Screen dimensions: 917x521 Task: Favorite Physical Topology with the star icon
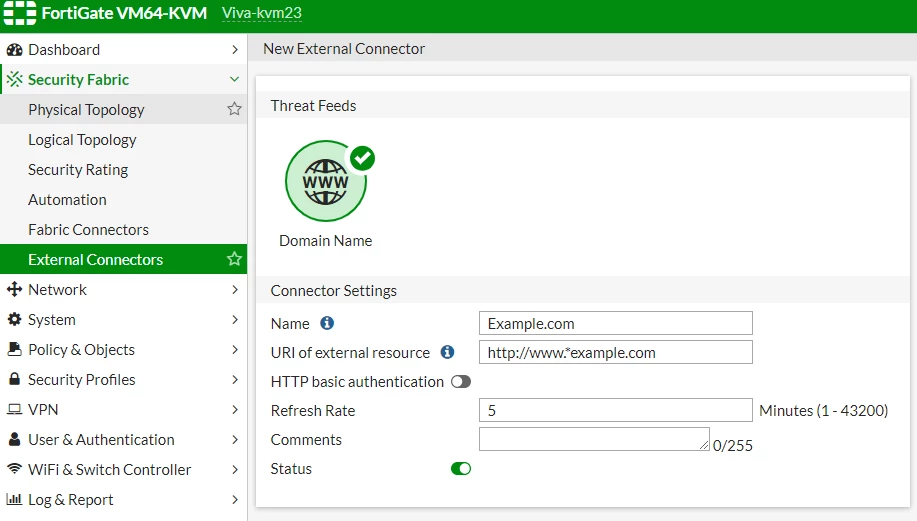coord(235,109)
